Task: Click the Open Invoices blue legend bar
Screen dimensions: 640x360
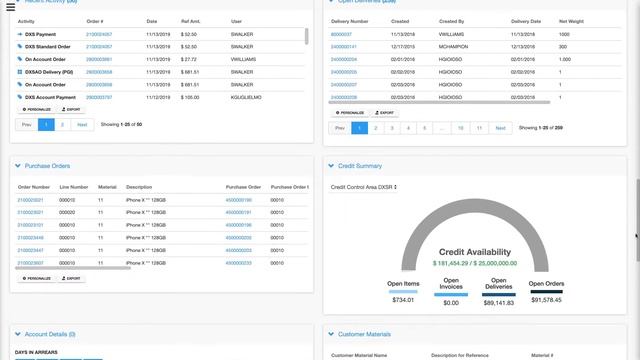Action: (451, 294)
